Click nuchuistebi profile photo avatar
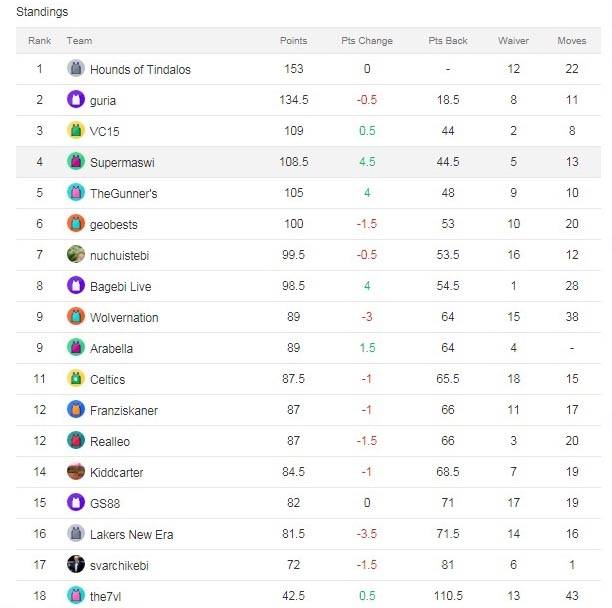The height and width of the screenshot is (608, 612). [x=76, y=254]
